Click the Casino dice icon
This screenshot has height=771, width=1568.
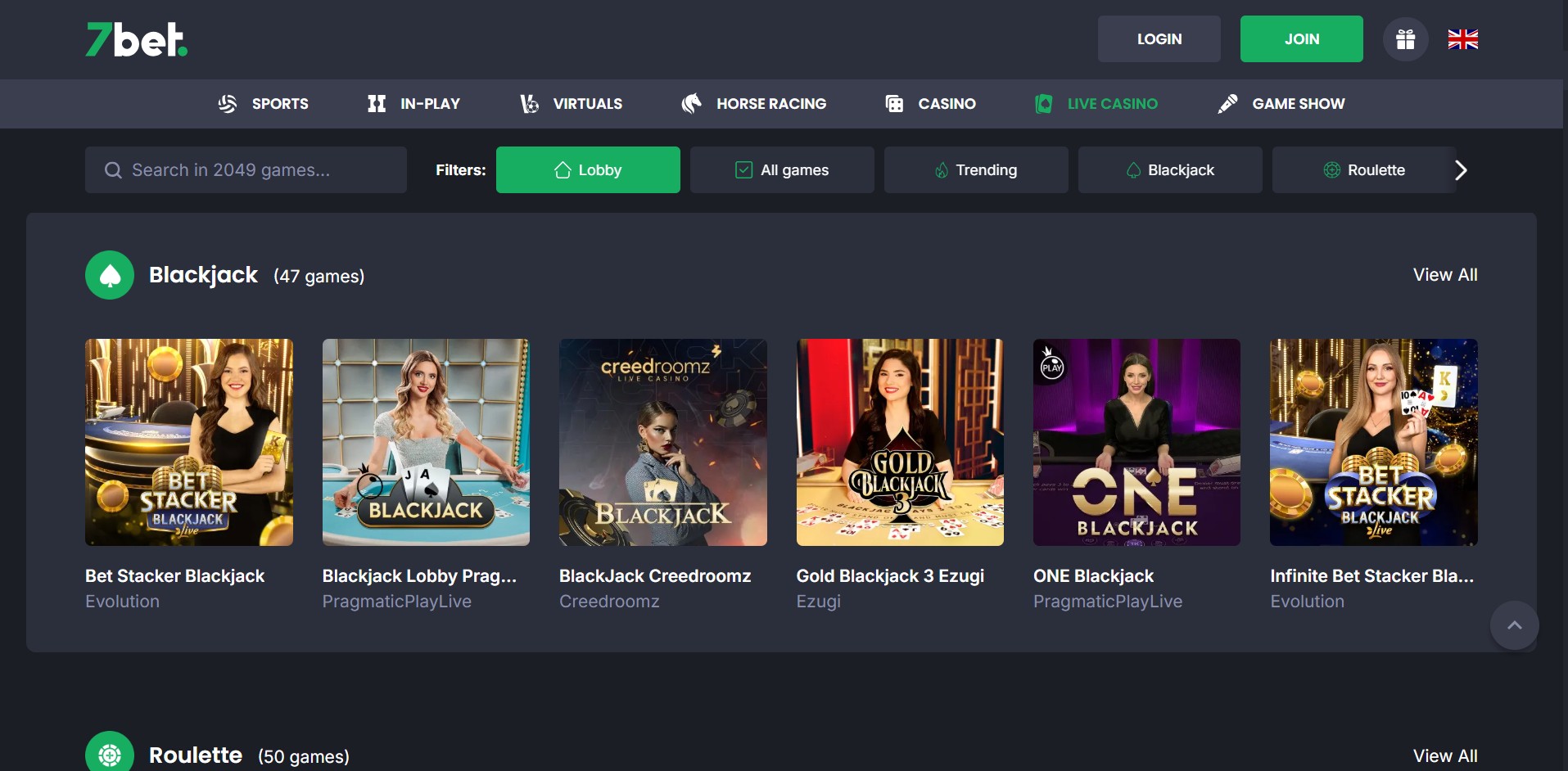click(x=894, y=104)
